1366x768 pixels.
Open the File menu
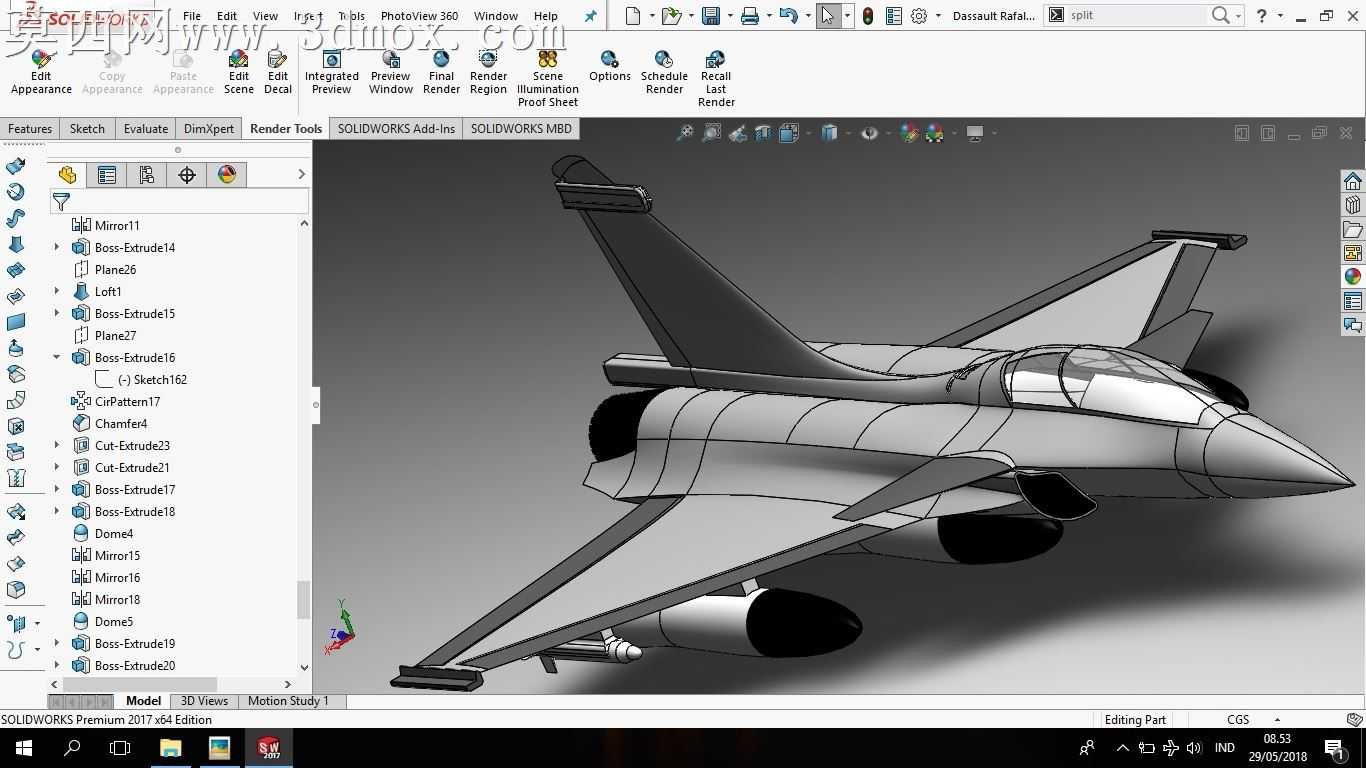(191, 16)
